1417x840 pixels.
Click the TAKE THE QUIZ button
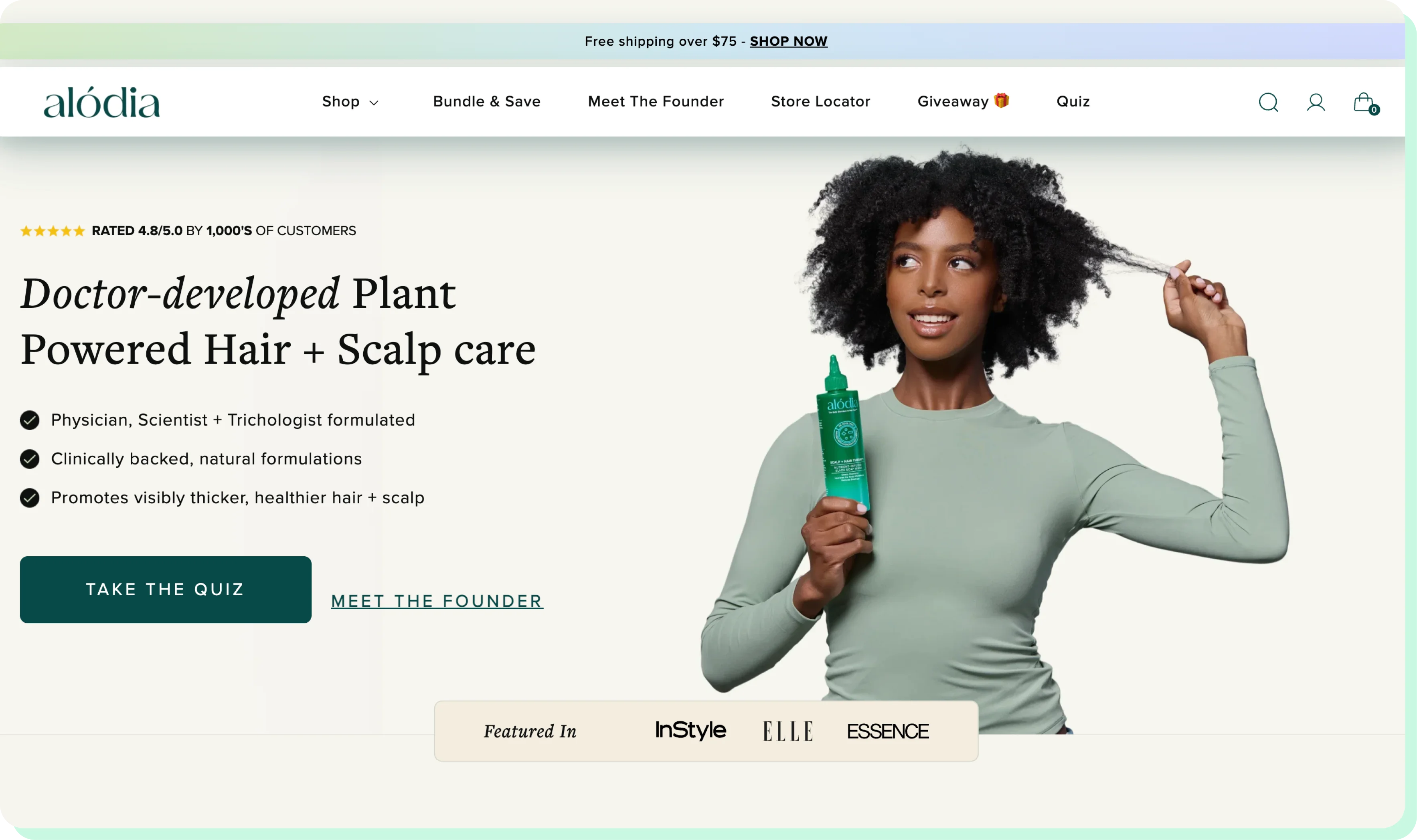pyautogui.click(x=165, y=590)
